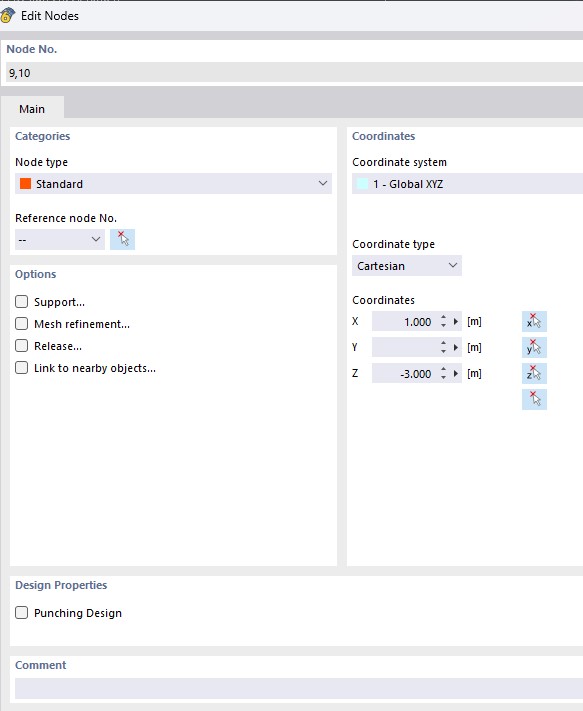Expand the Reference node No. dropdown
This screenshot has height=711, width=583.
(60, 239)
